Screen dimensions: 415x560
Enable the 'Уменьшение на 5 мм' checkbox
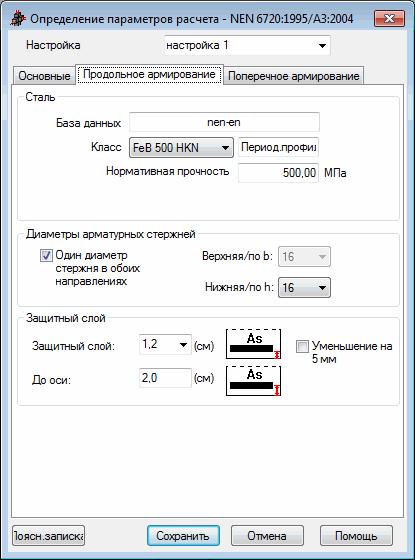(302, 346)
